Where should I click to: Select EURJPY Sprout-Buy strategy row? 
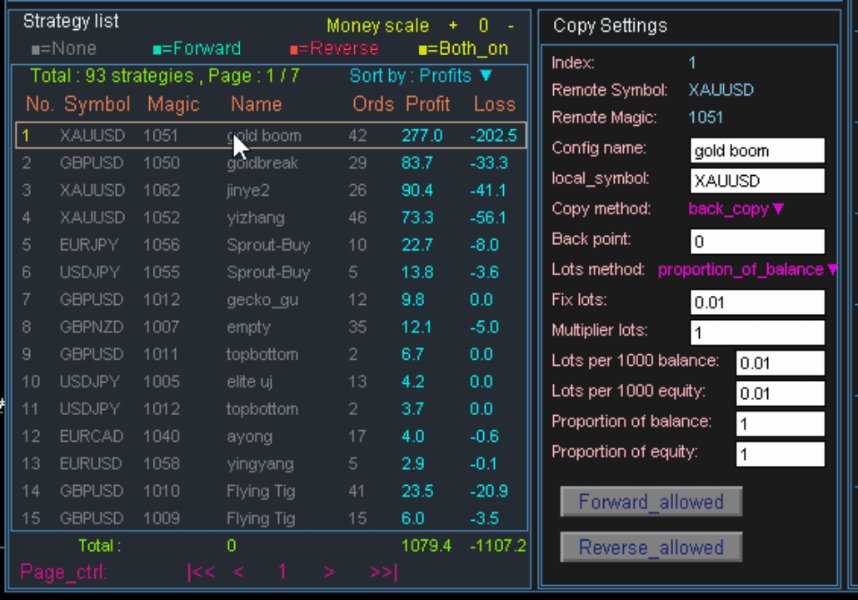coord(271,245)
